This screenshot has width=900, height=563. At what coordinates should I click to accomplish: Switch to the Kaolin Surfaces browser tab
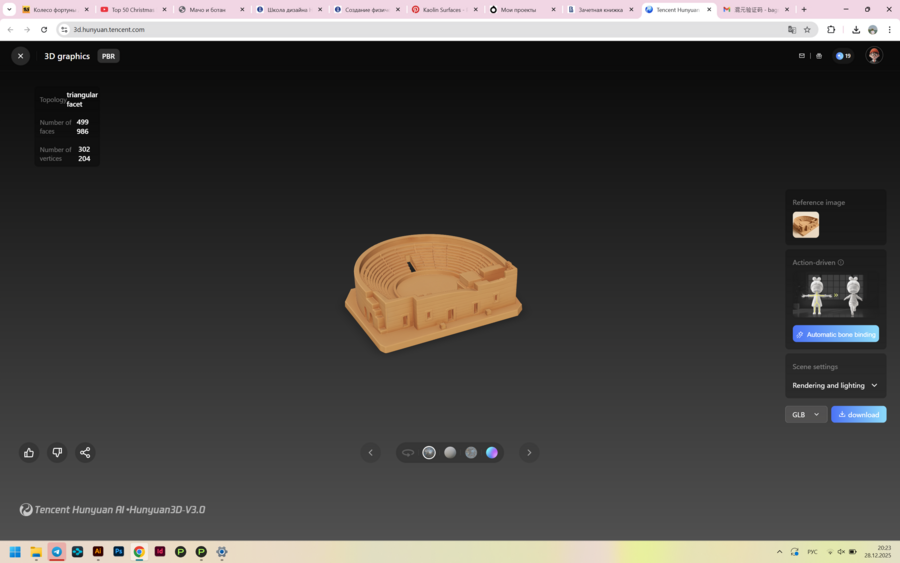point(440,10)
